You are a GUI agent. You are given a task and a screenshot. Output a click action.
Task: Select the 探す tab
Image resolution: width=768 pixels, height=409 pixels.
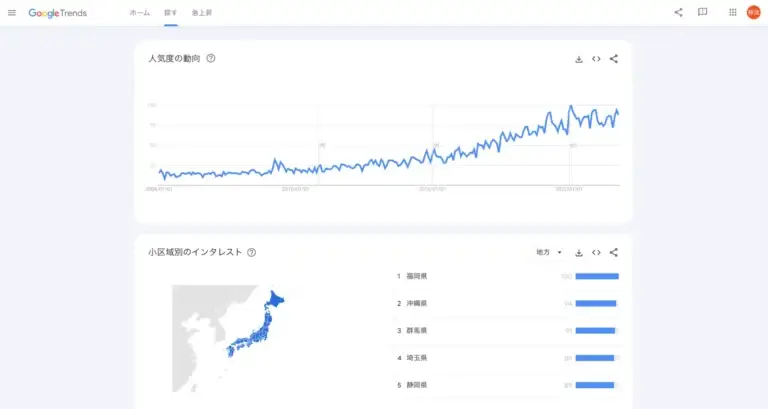pyautogui.click(x=171, y=13)
